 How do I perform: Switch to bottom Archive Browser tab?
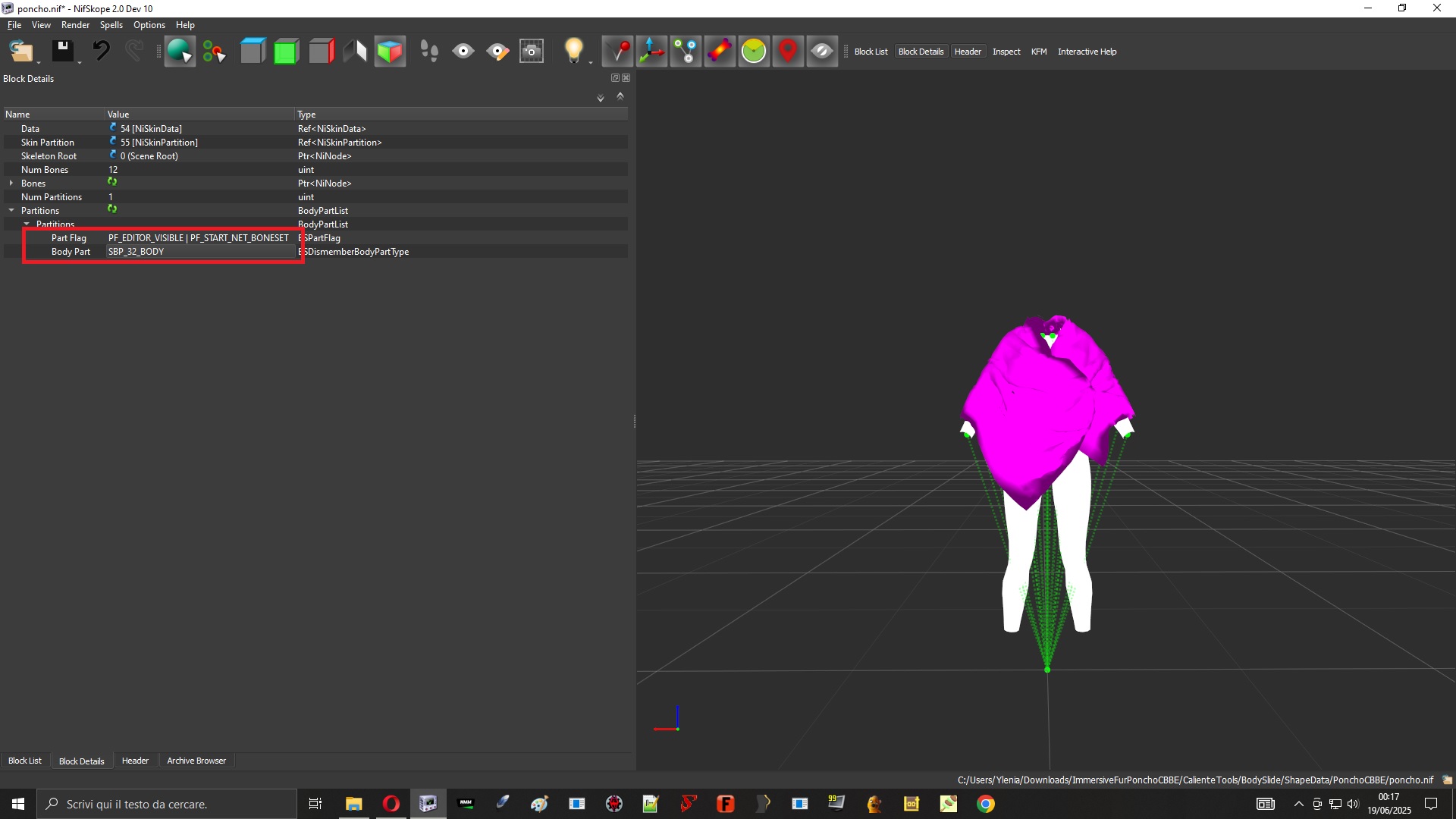pyautogui.click(x=196, y=761)
